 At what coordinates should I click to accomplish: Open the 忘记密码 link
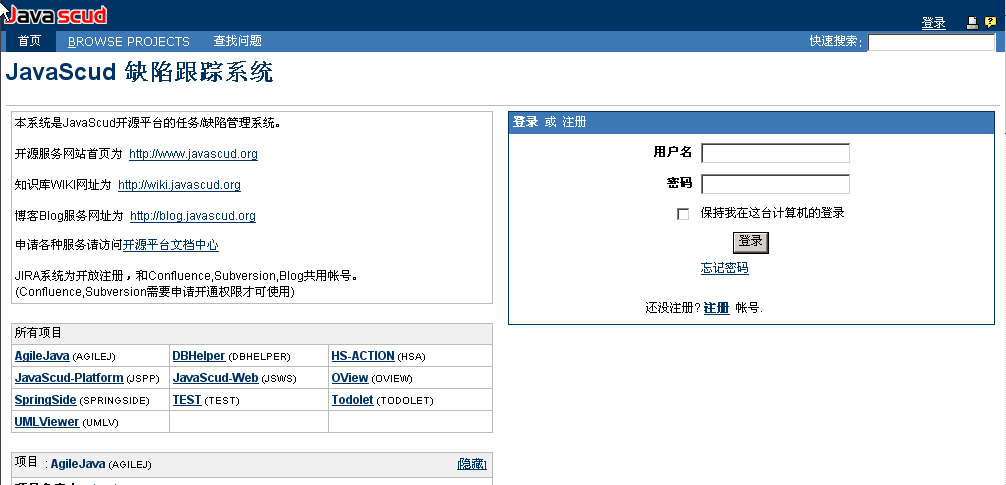pyautogui.click(x=724, y=268)
